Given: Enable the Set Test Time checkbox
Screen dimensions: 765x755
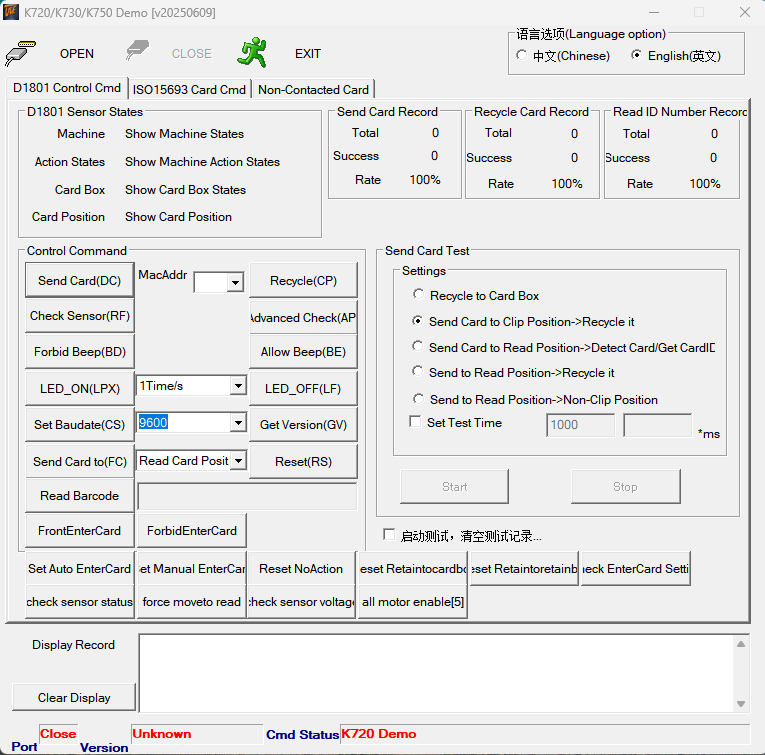Looking at the screenshot, I should click(416, 422).
